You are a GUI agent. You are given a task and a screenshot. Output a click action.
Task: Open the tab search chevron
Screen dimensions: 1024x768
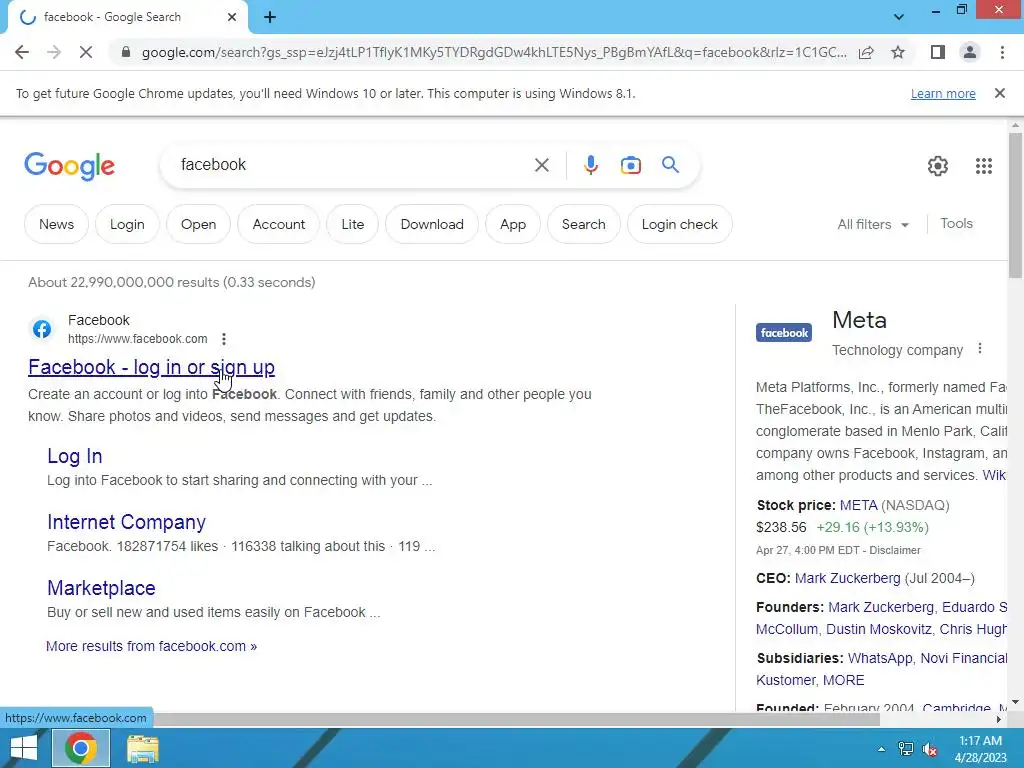click(x=899, y=17)
